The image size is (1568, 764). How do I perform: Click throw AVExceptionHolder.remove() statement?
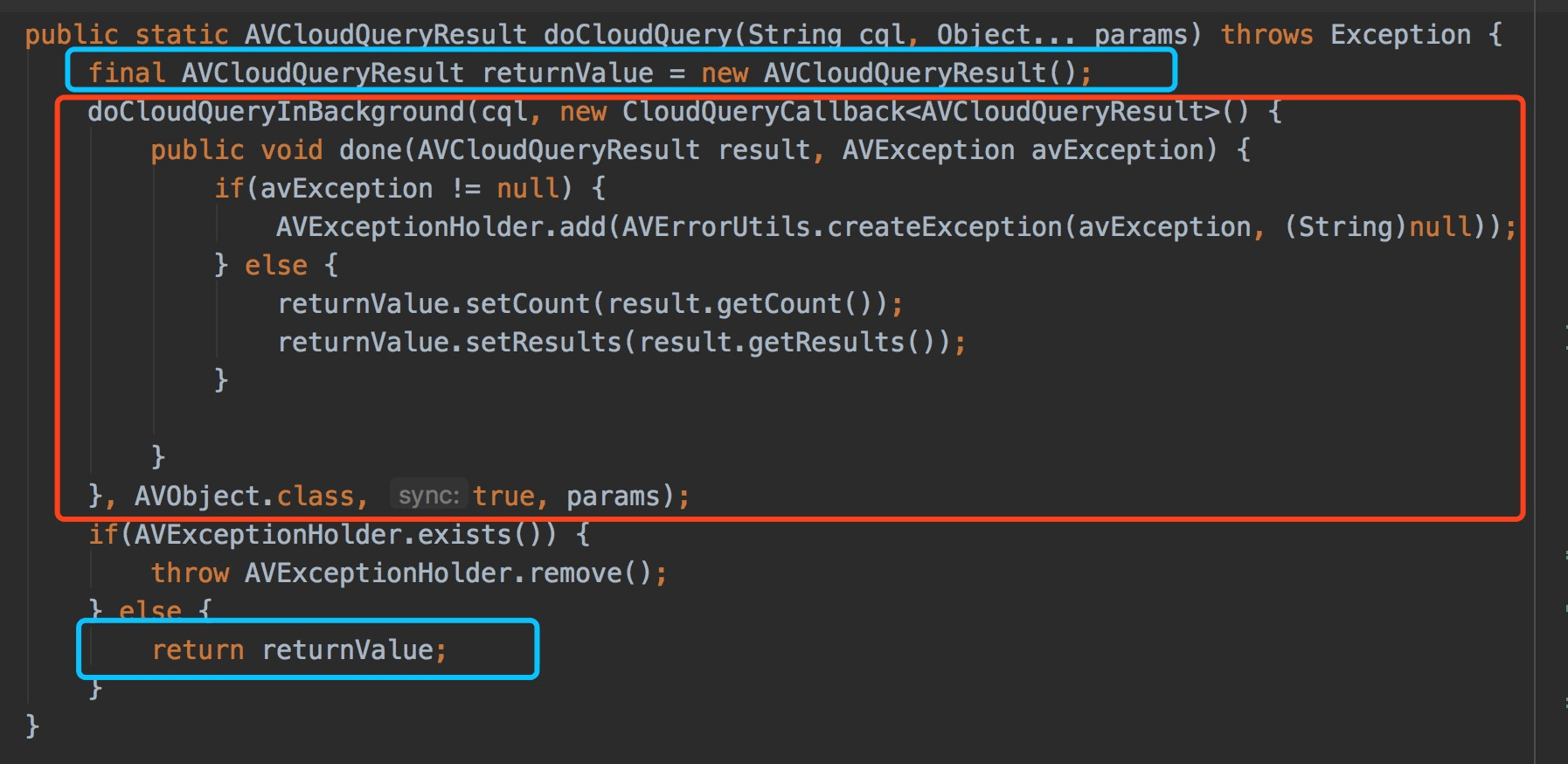tap(409, 573)
